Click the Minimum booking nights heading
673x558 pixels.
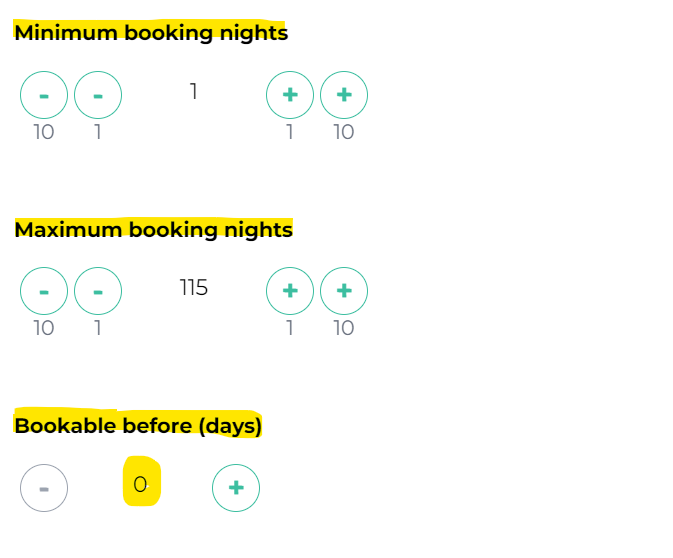[x=151, y=33]
